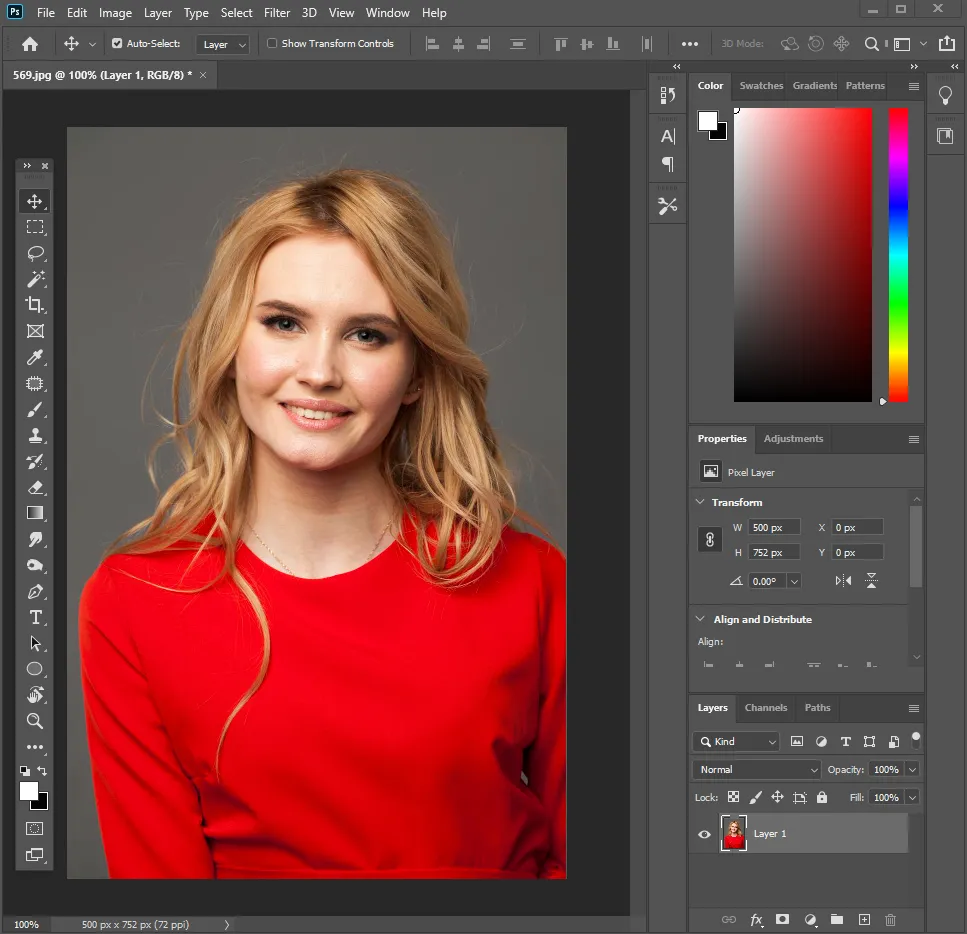Open the Filter menu
The height and width of the screenshot is (934, 967).
(x=277, y=13)
